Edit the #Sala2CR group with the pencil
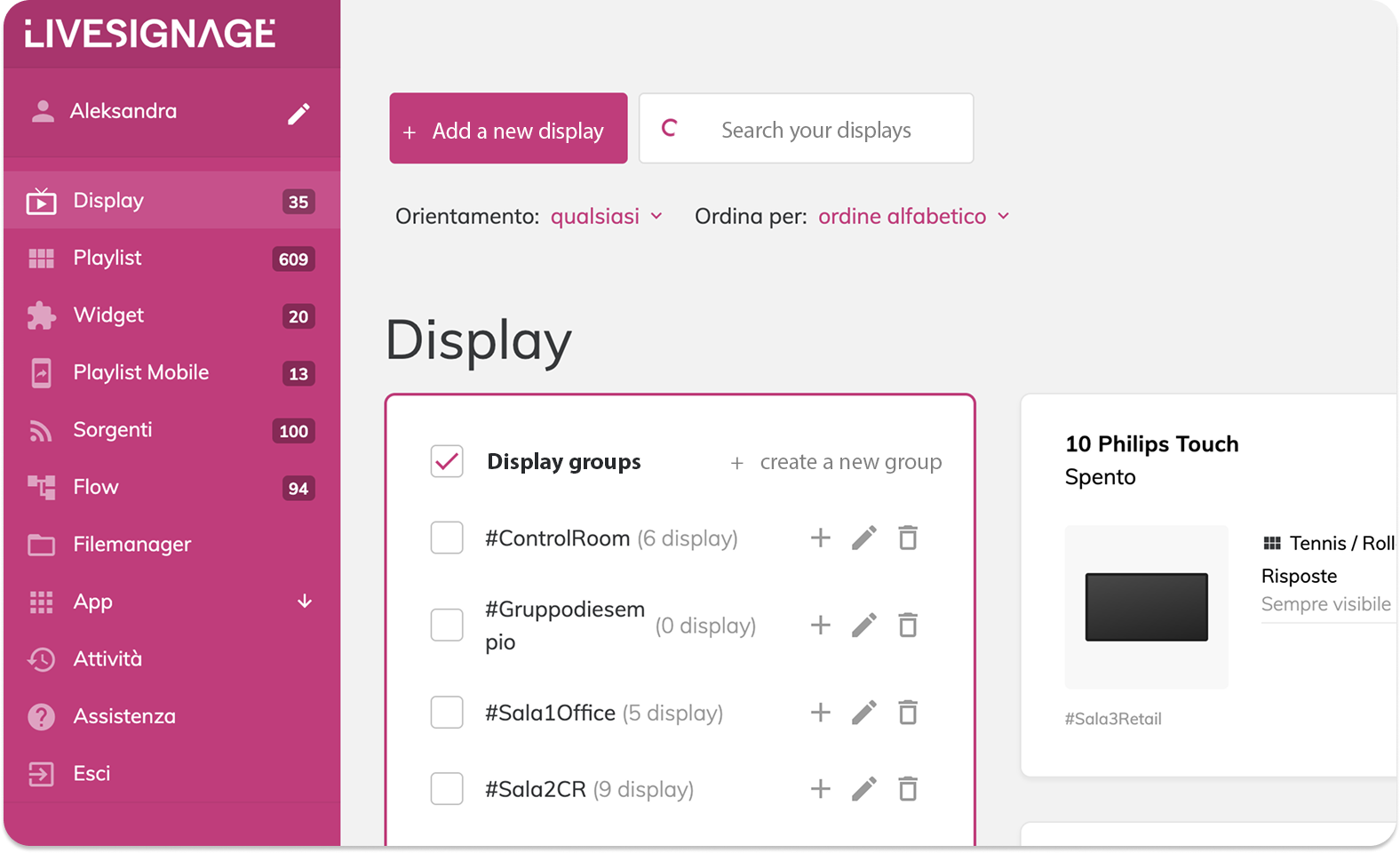 [864, 788]
